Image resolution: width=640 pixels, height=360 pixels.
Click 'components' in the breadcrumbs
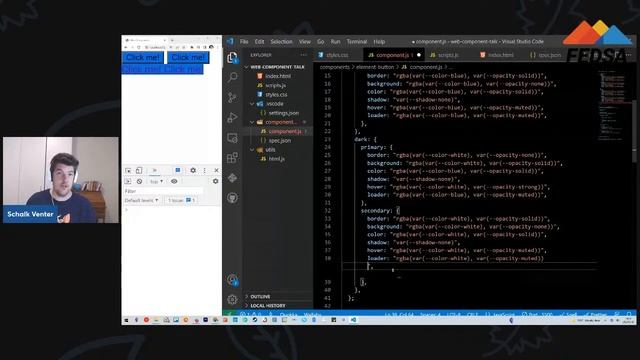click(x=334, y=67)
